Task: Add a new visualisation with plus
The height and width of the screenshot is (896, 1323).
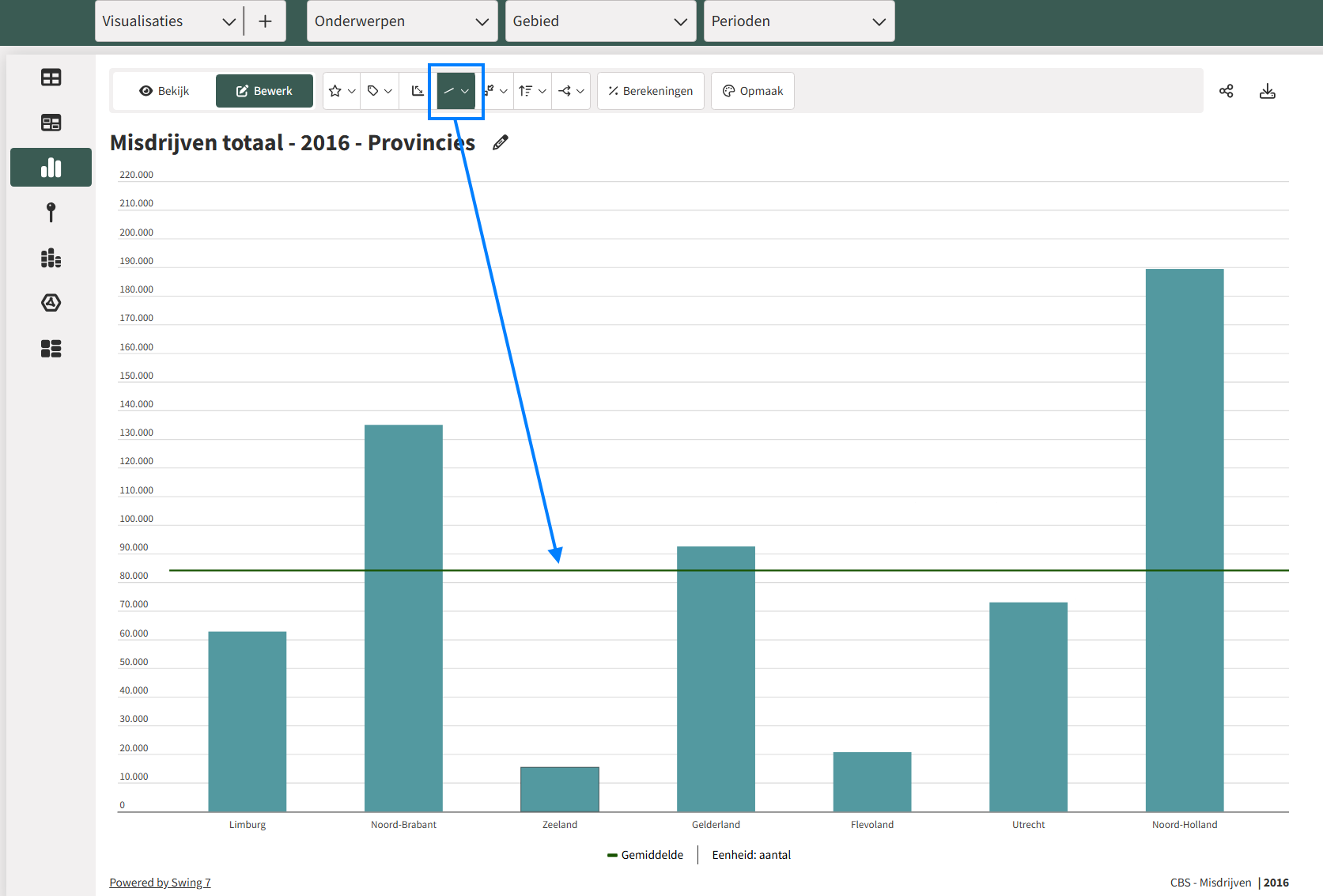Action: coord(265,21)
